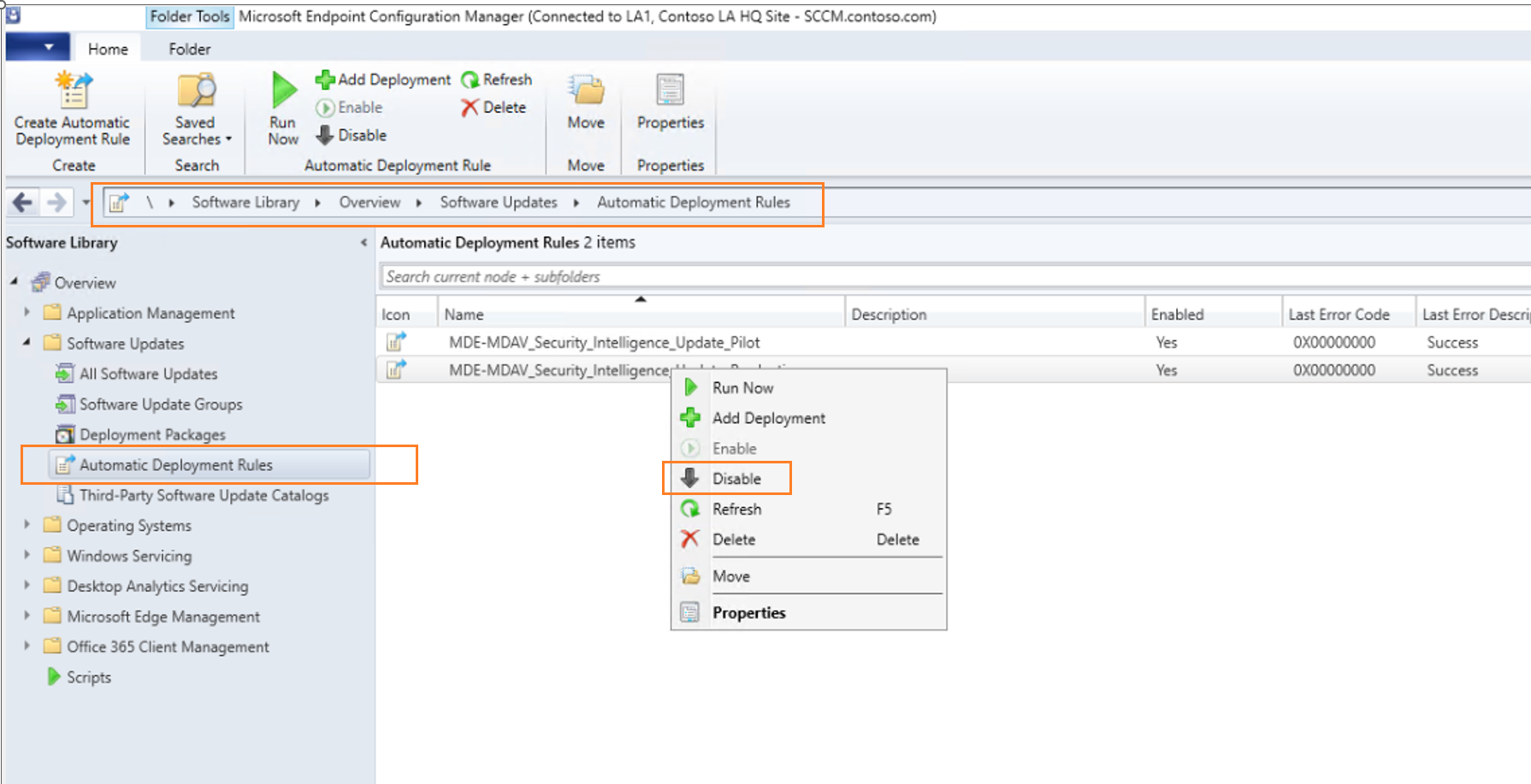Click Add Deployment icon in context menu
The width and height of the screenshot is (1531, 784).
point(690,418)
